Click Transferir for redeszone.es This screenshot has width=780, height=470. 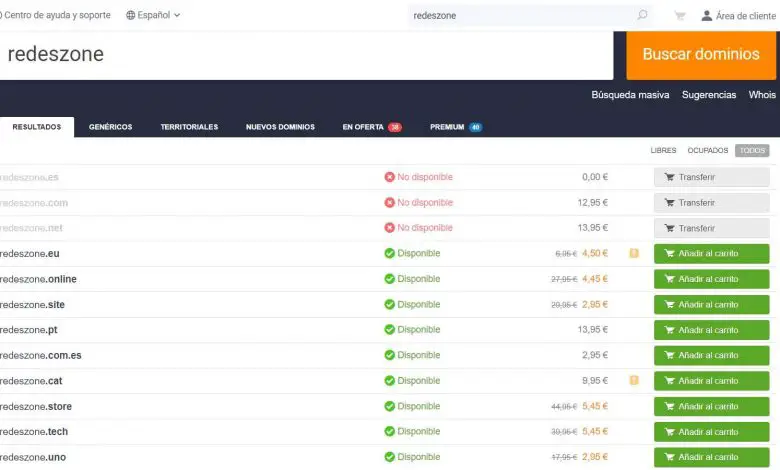tap(711, 177)
